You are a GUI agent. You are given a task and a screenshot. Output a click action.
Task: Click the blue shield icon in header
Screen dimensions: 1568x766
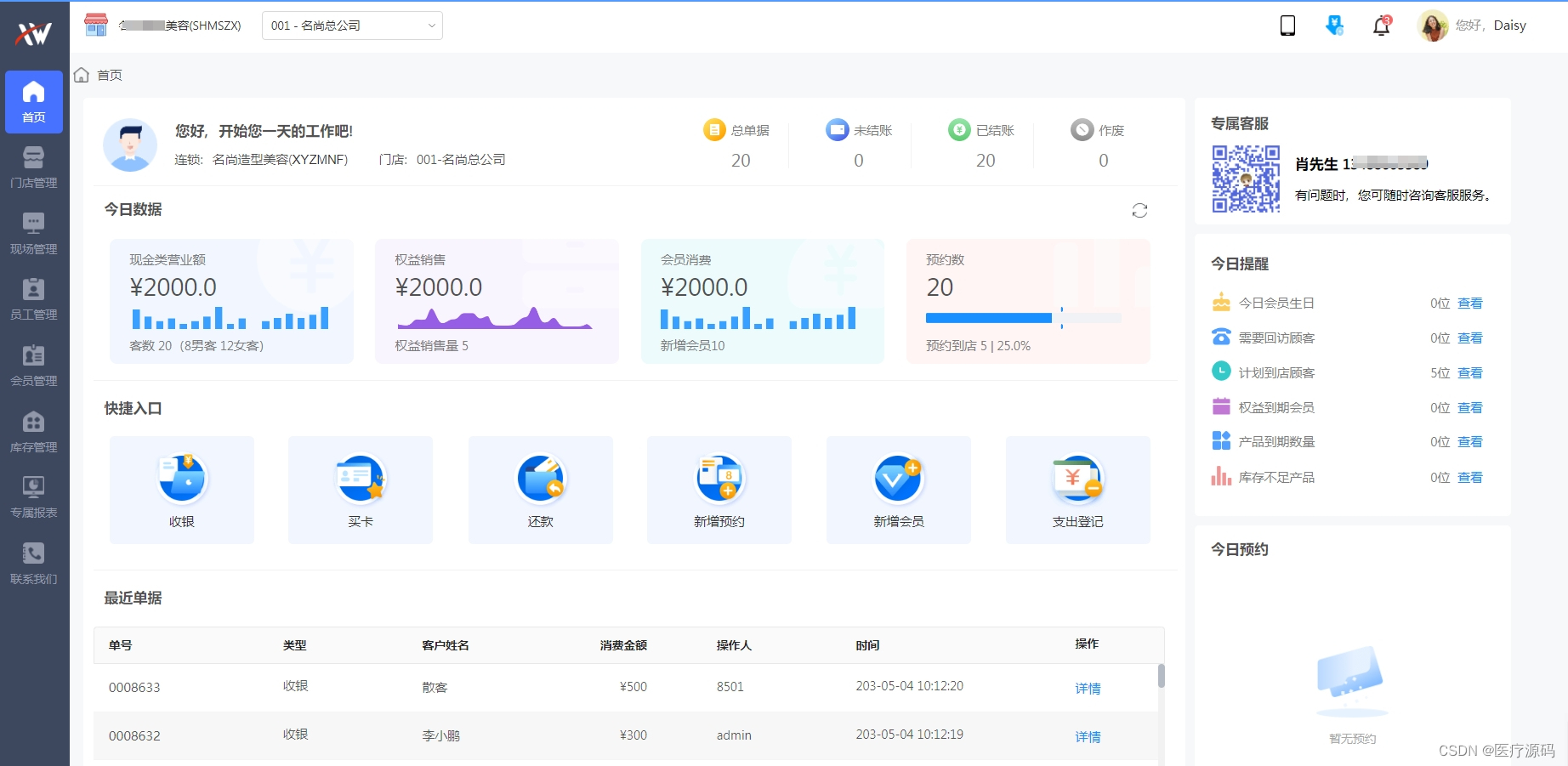pos(1334,26)
